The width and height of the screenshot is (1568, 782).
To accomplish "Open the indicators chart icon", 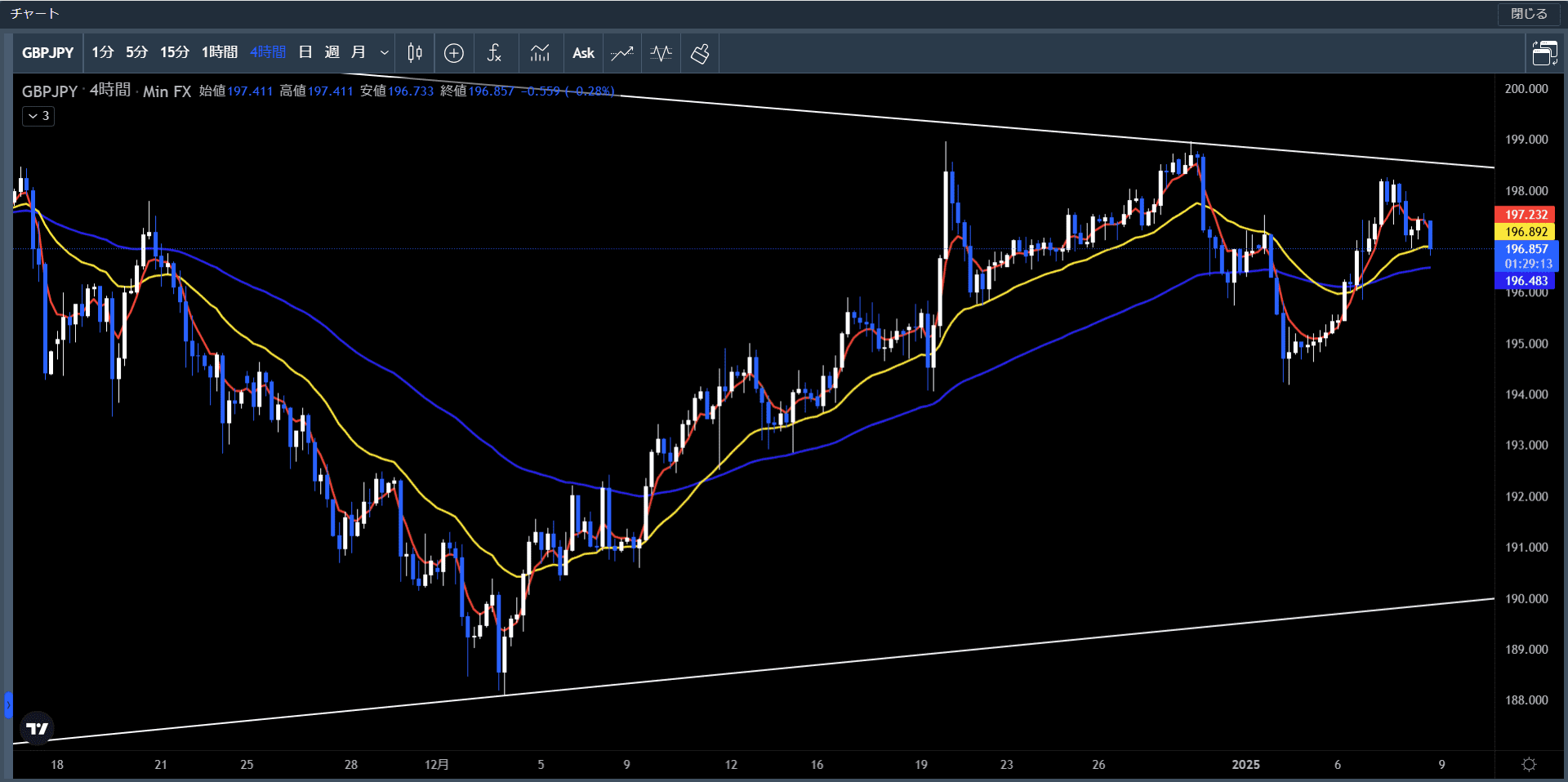I will point(540,53).
